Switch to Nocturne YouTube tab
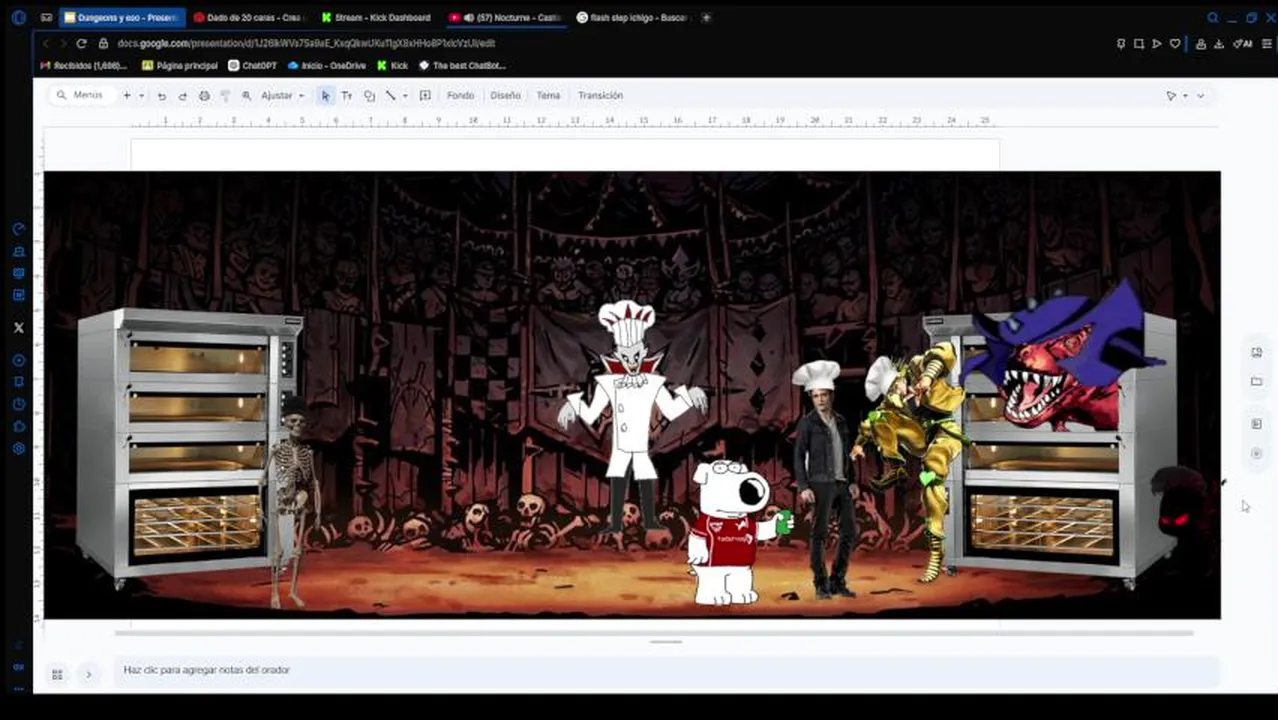Viewport: 1278px width, 720px height. pos(506,18)
